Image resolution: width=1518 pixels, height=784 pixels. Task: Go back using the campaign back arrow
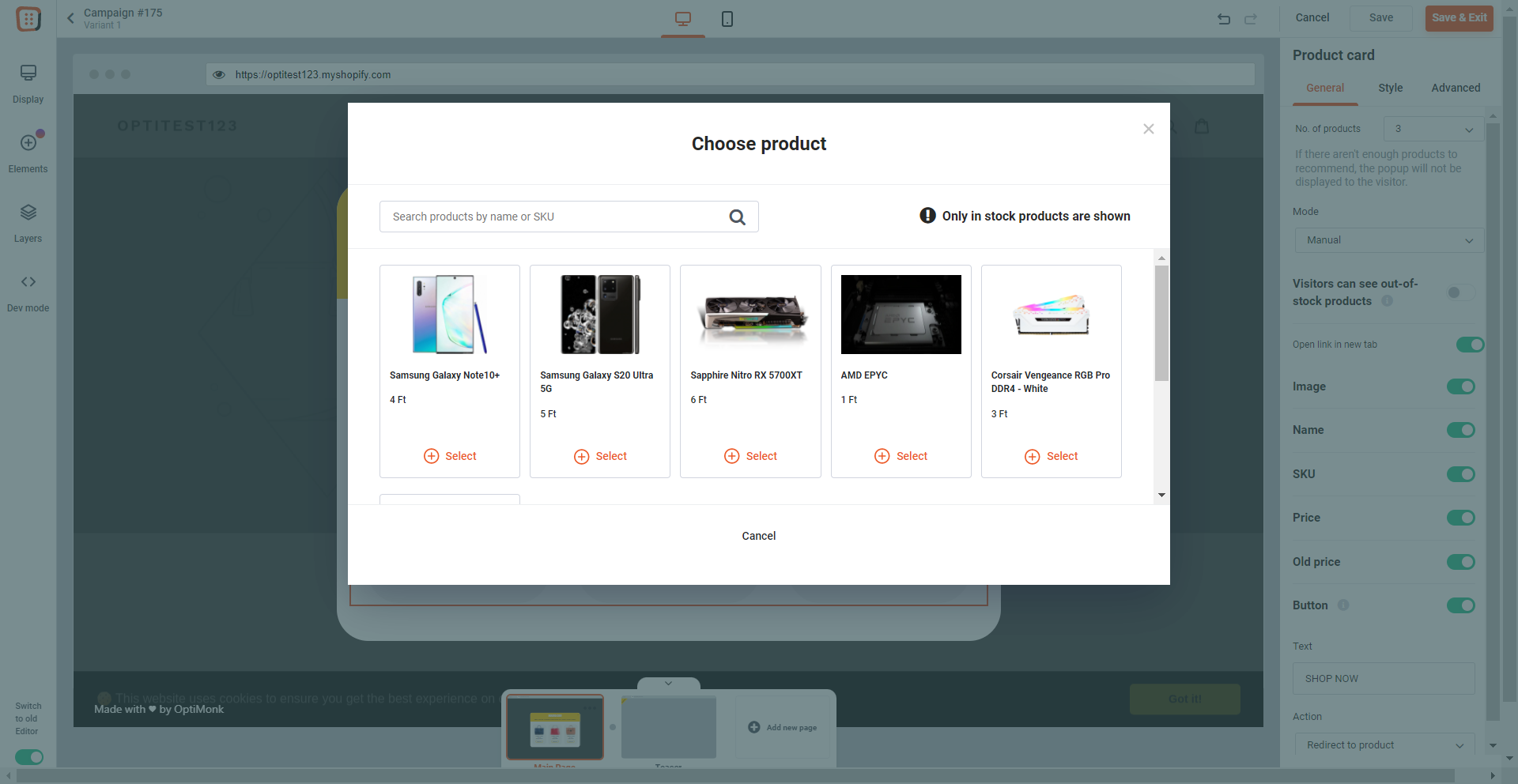point(70,18)
